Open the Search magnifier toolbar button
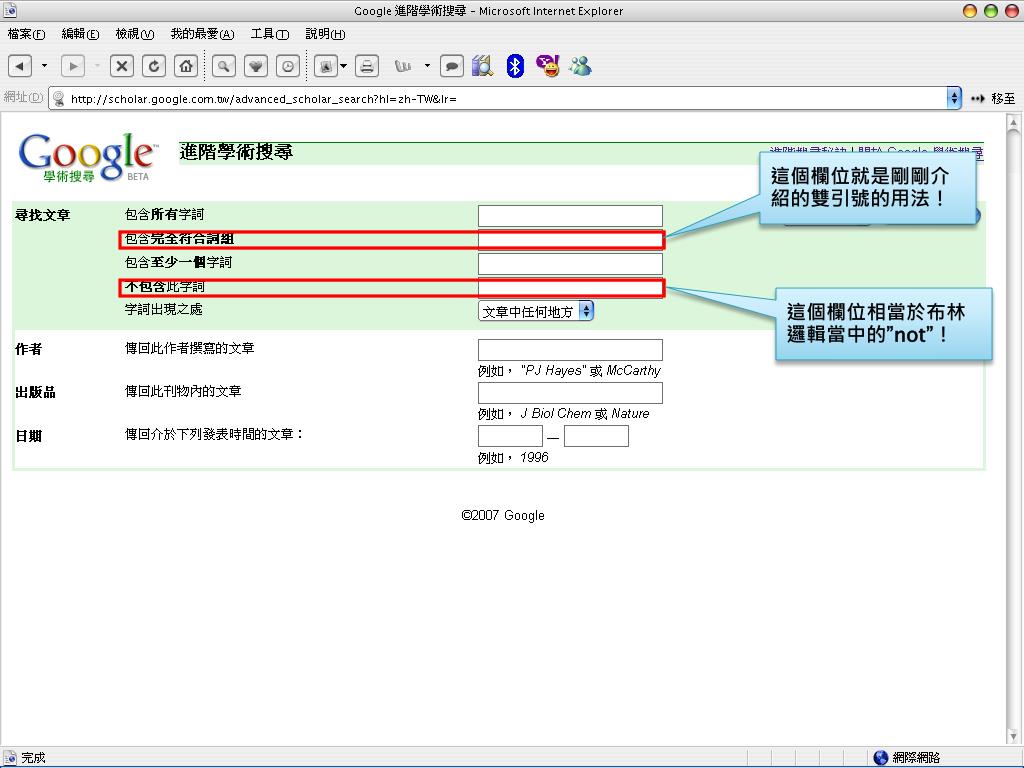 pyautogui.click(x=223, y=66)
